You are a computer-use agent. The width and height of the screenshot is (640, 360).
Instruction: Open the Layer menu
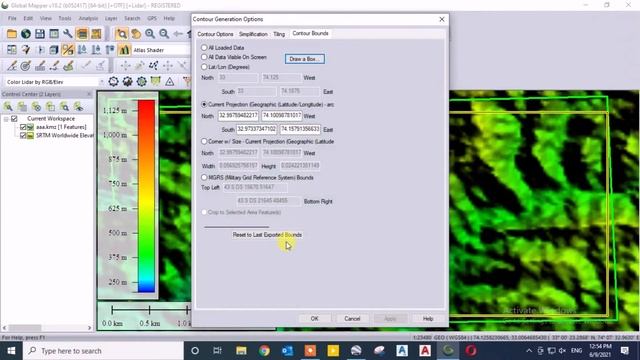click(111, 18)
